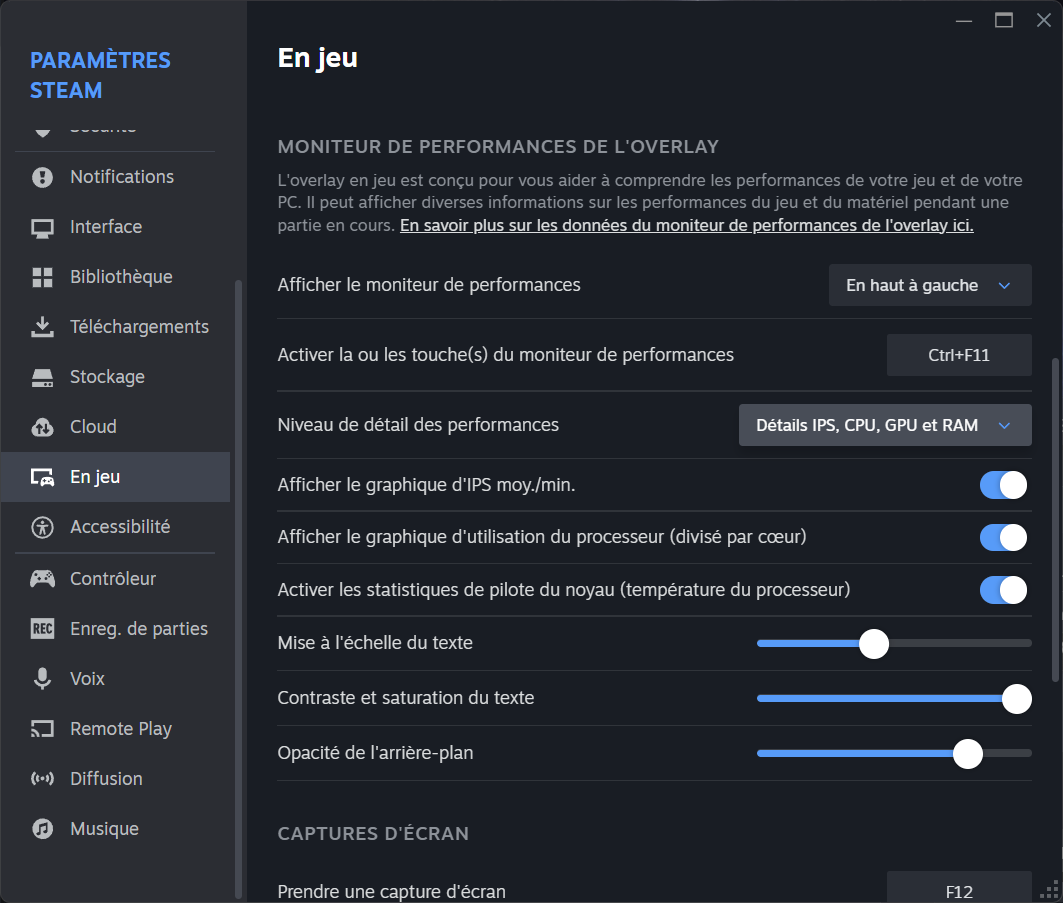The image size is (1063, 903).
Task: Switch to Téléchargements settings
Action: coord(115,327)
